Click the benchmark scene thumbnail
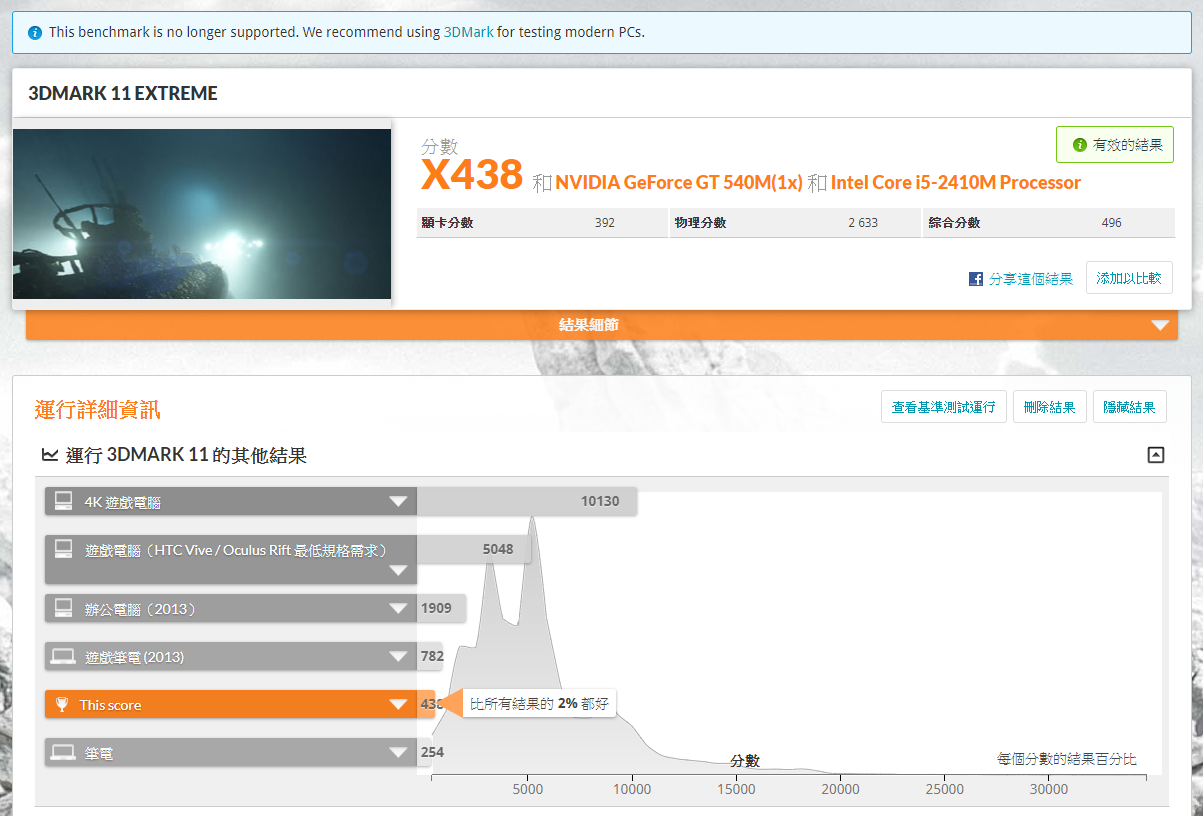 pyautogui.click(x=202, y=214)
